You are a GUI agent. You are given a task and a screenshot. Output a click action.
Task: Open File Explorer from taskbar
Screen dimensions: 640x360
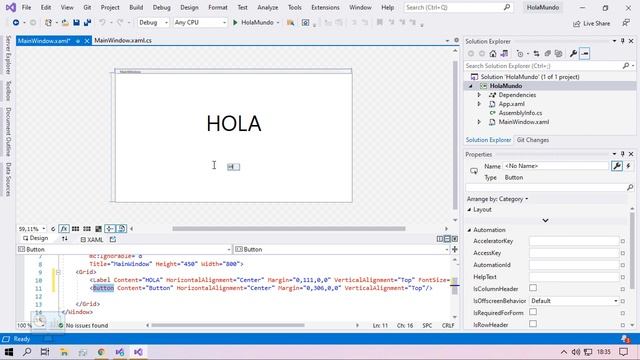64,352
